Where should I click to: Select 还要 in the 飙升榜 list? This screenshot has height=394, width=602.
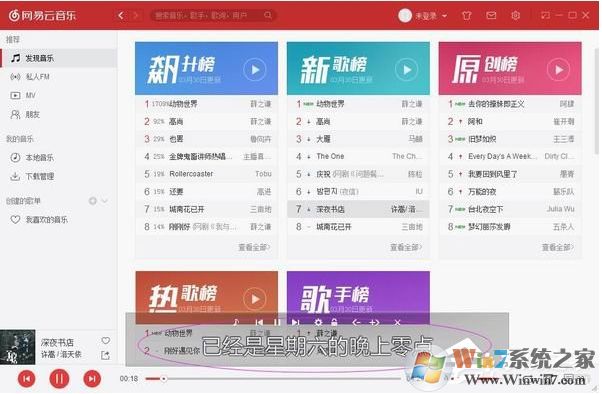[x=207, y=192]
